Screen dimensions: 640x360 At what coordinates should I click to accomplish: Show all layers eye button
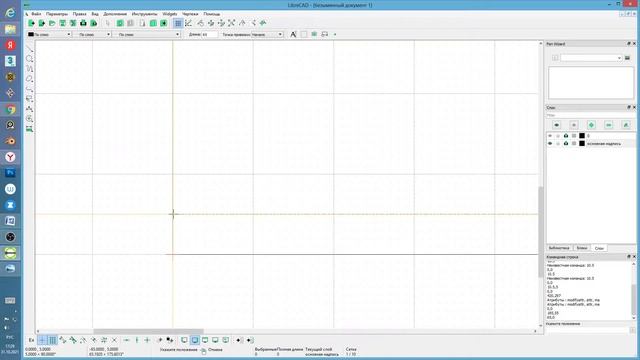coord(557,125)
